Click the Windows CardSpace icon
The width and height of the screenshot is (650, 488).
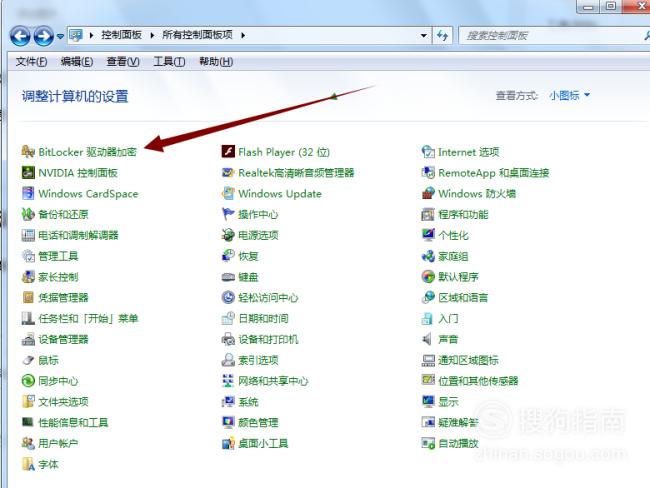click(28, 193)
